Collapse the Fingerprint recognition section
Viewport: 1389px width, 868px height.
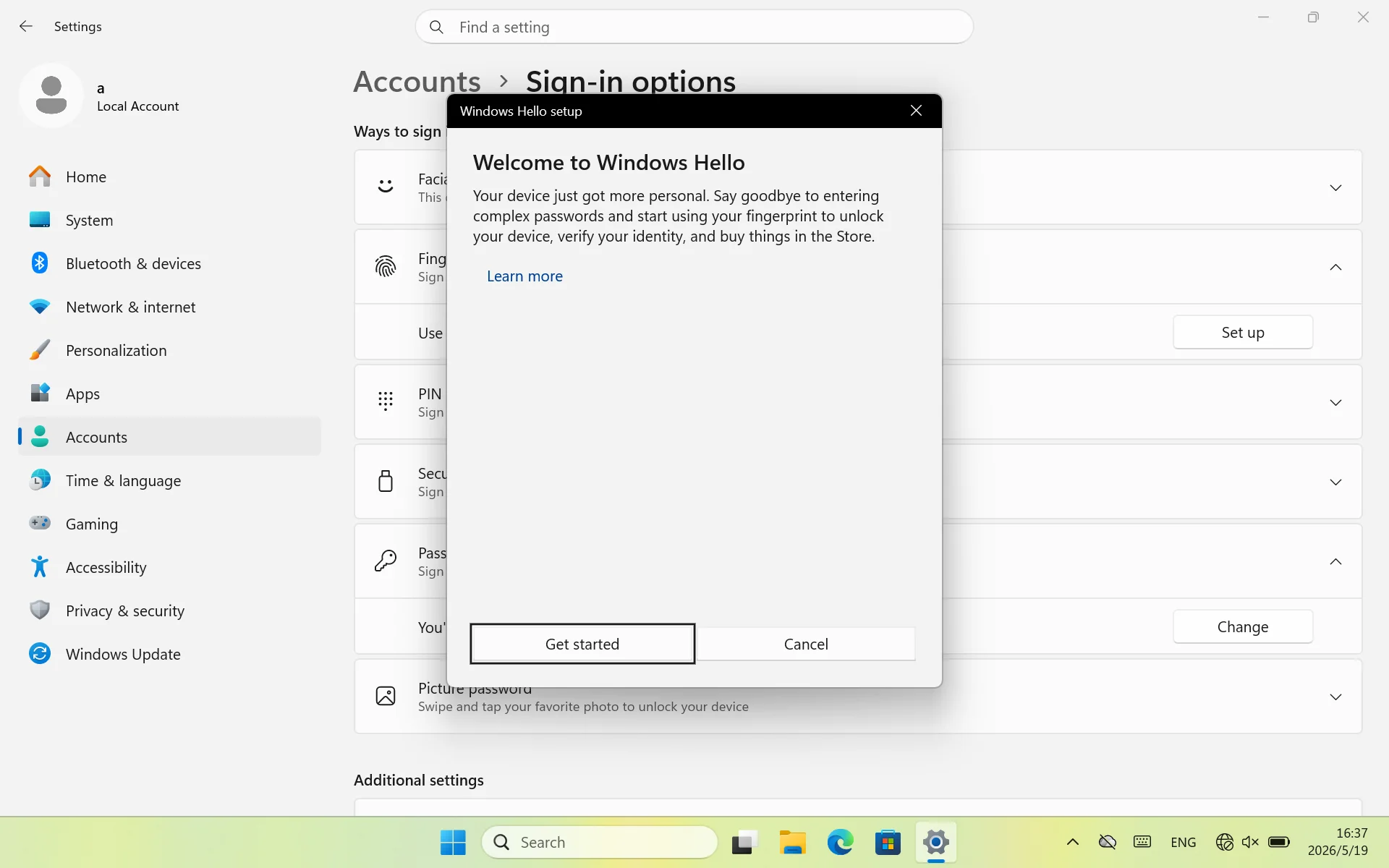[1335, 268]
